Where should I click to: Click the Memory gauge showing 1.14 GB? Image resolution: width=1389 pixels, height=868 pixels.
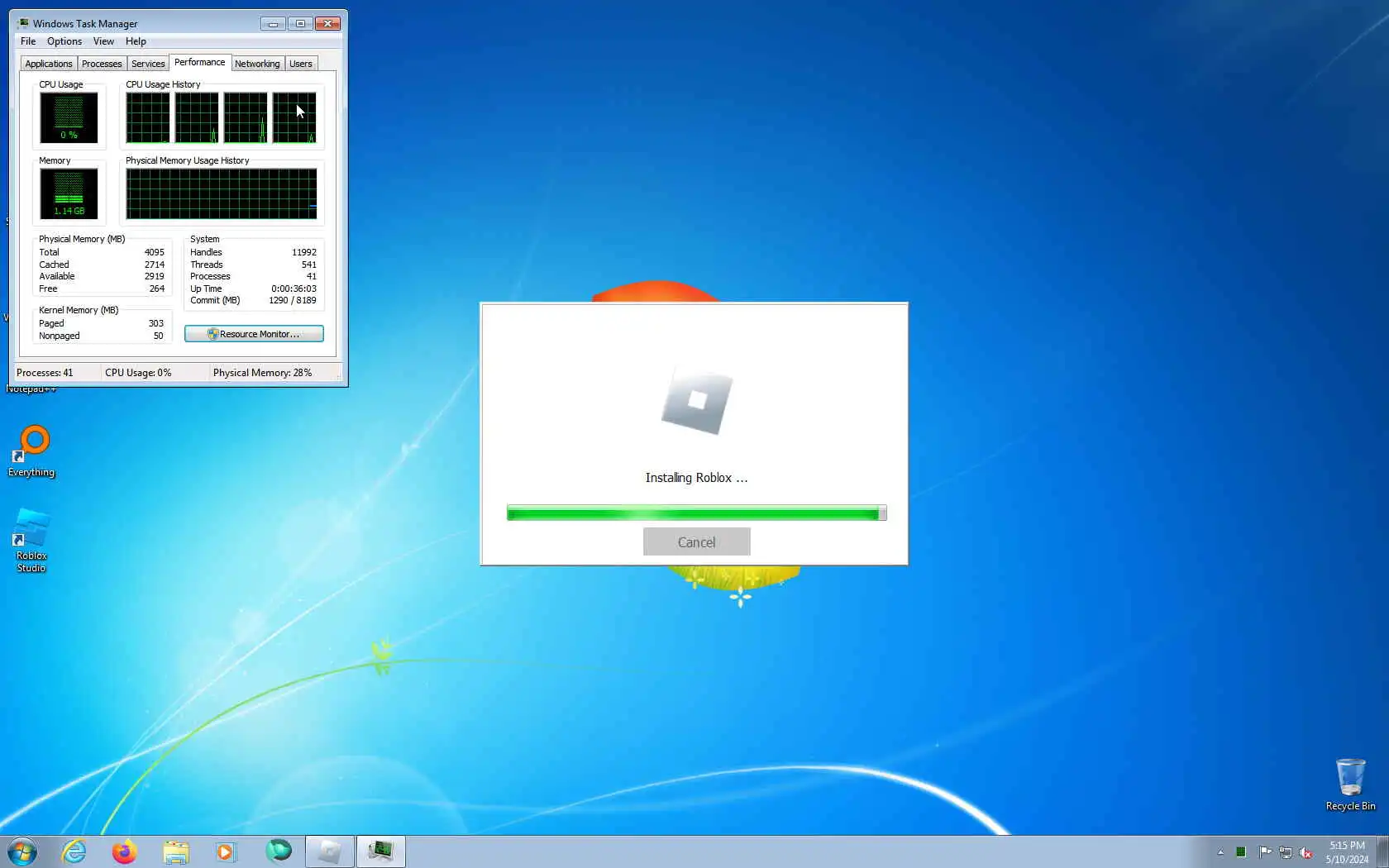coord(69,193)
